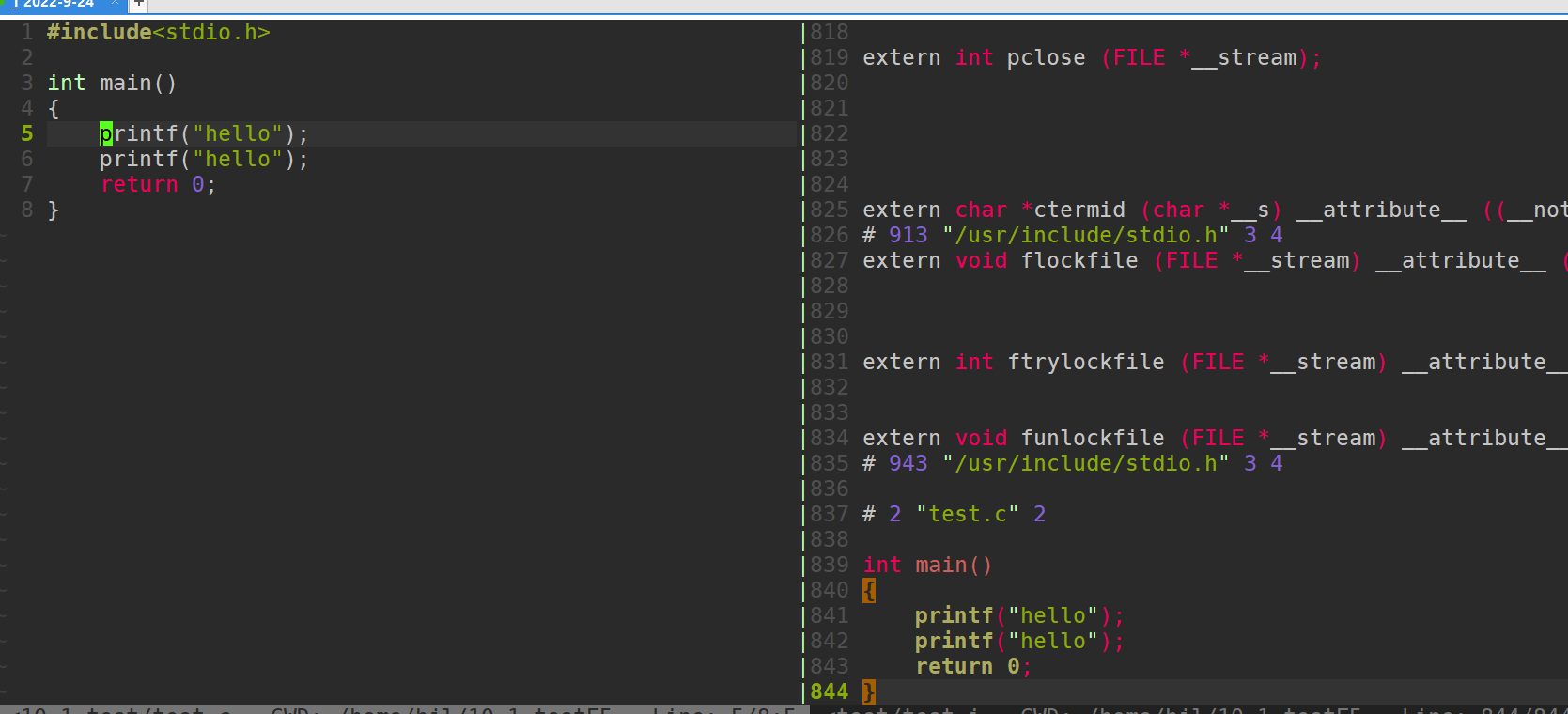Click 'extern void funlockfile' on line 834
1568x714 pixels.
(x=1013, y=438)
